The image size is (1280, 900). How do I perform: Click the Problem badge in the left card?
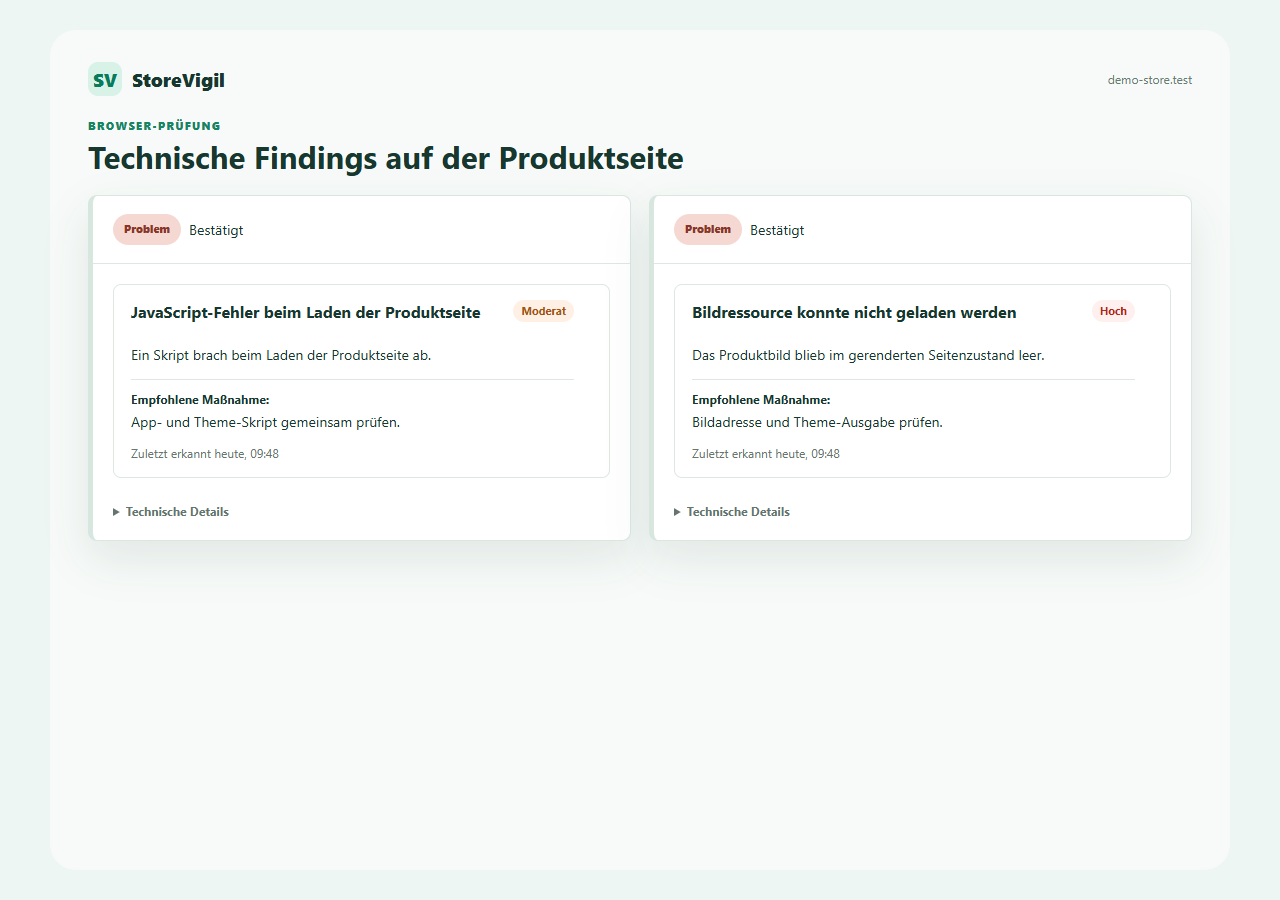coord(147,230)
